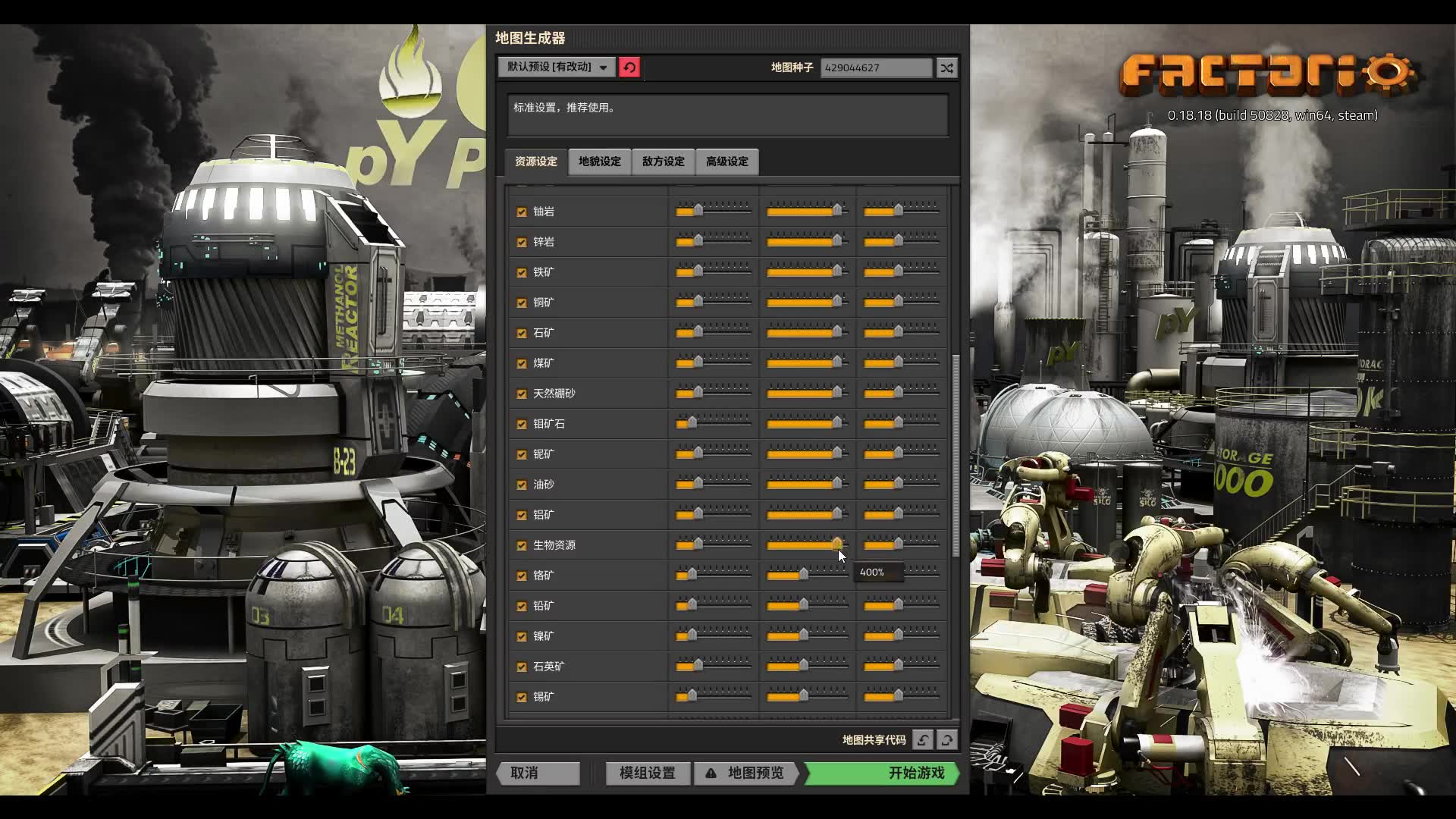
Task: Disable the 铬矿 resource checkbox
Action: (522, 576)
